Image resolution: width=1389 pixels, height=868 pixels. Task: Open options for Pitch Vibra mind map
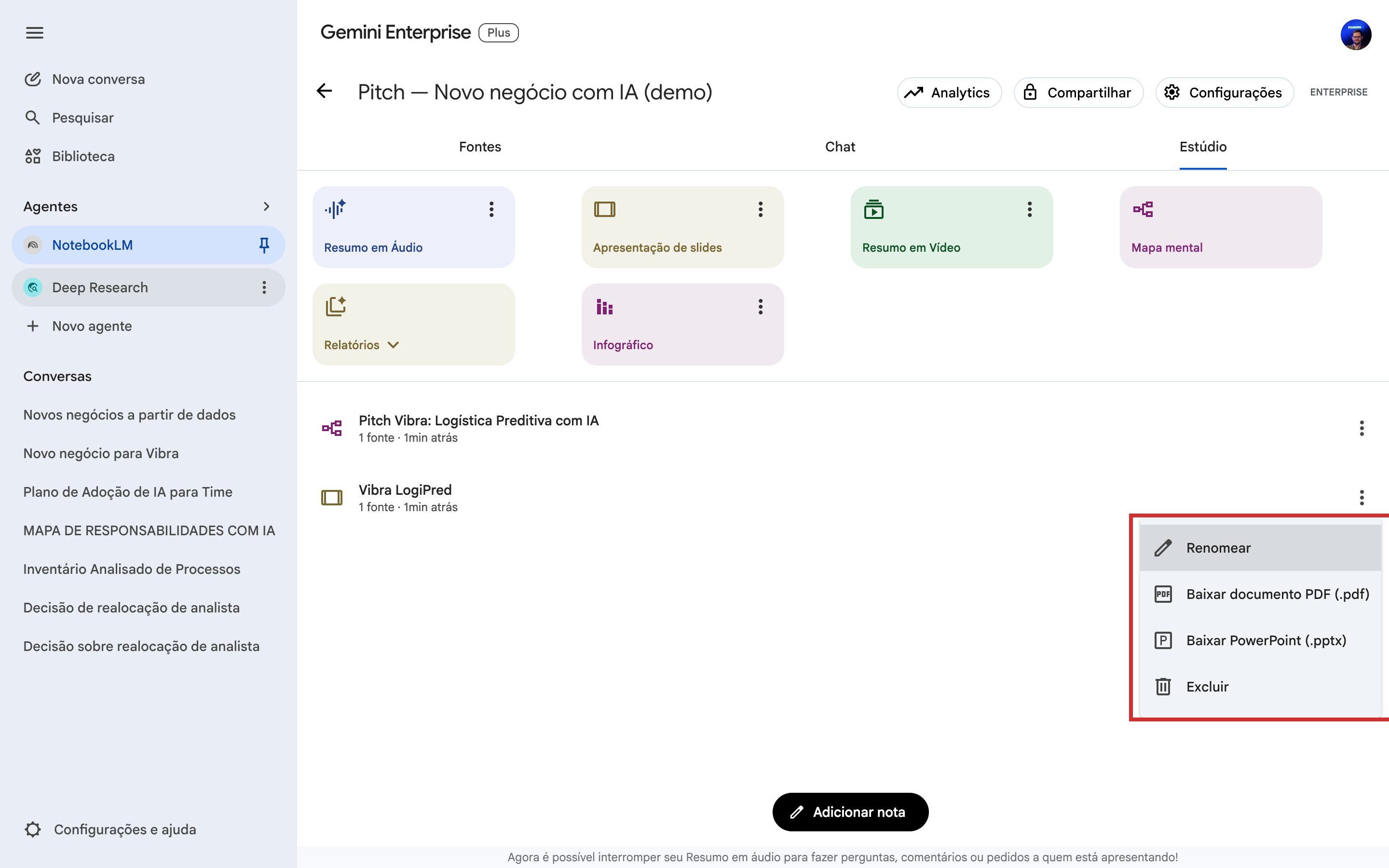pos(1362,428)
